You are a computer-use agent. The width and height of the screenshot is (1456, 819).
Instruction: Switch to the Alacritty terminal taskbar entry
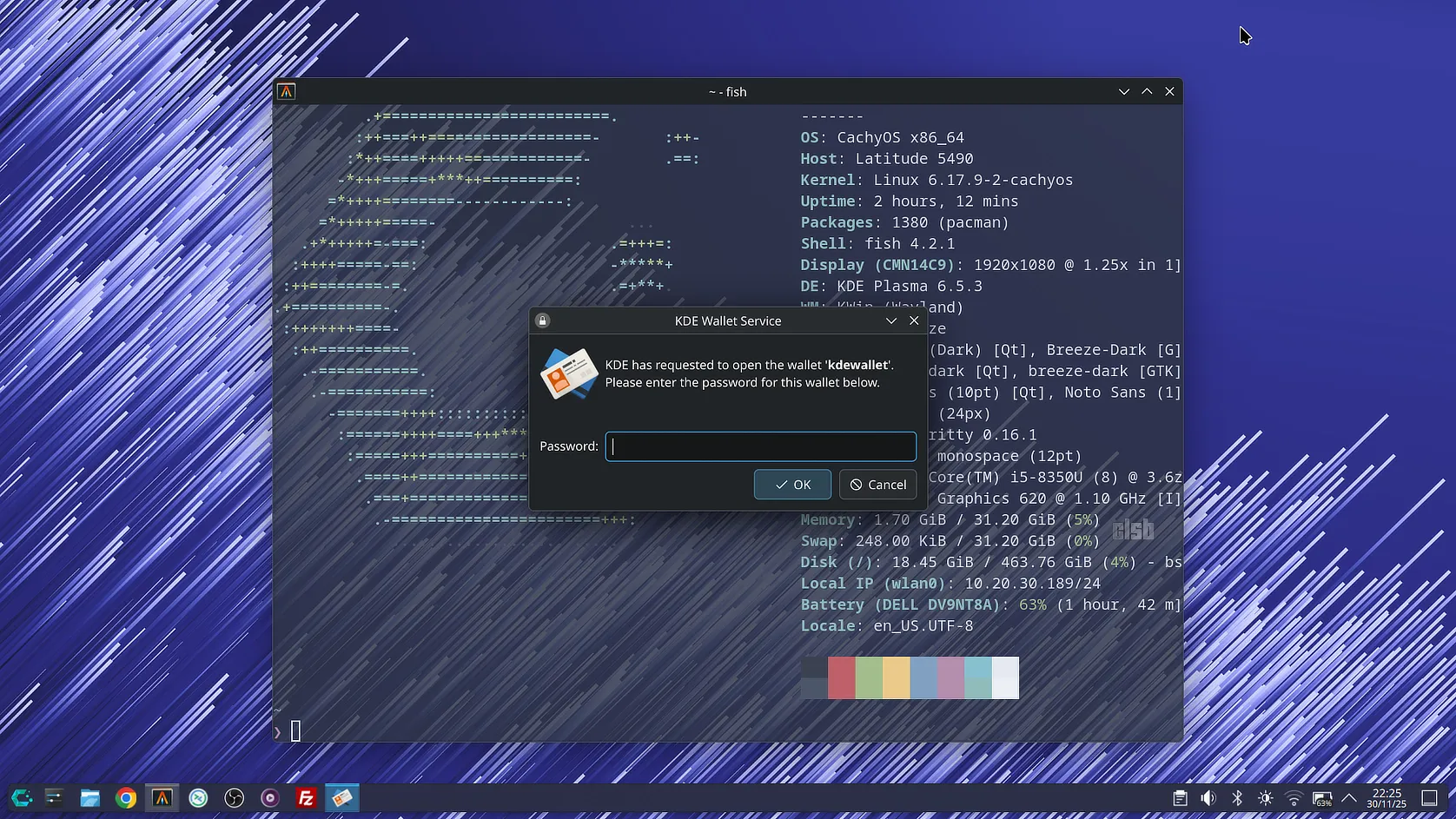coord(162,797)
